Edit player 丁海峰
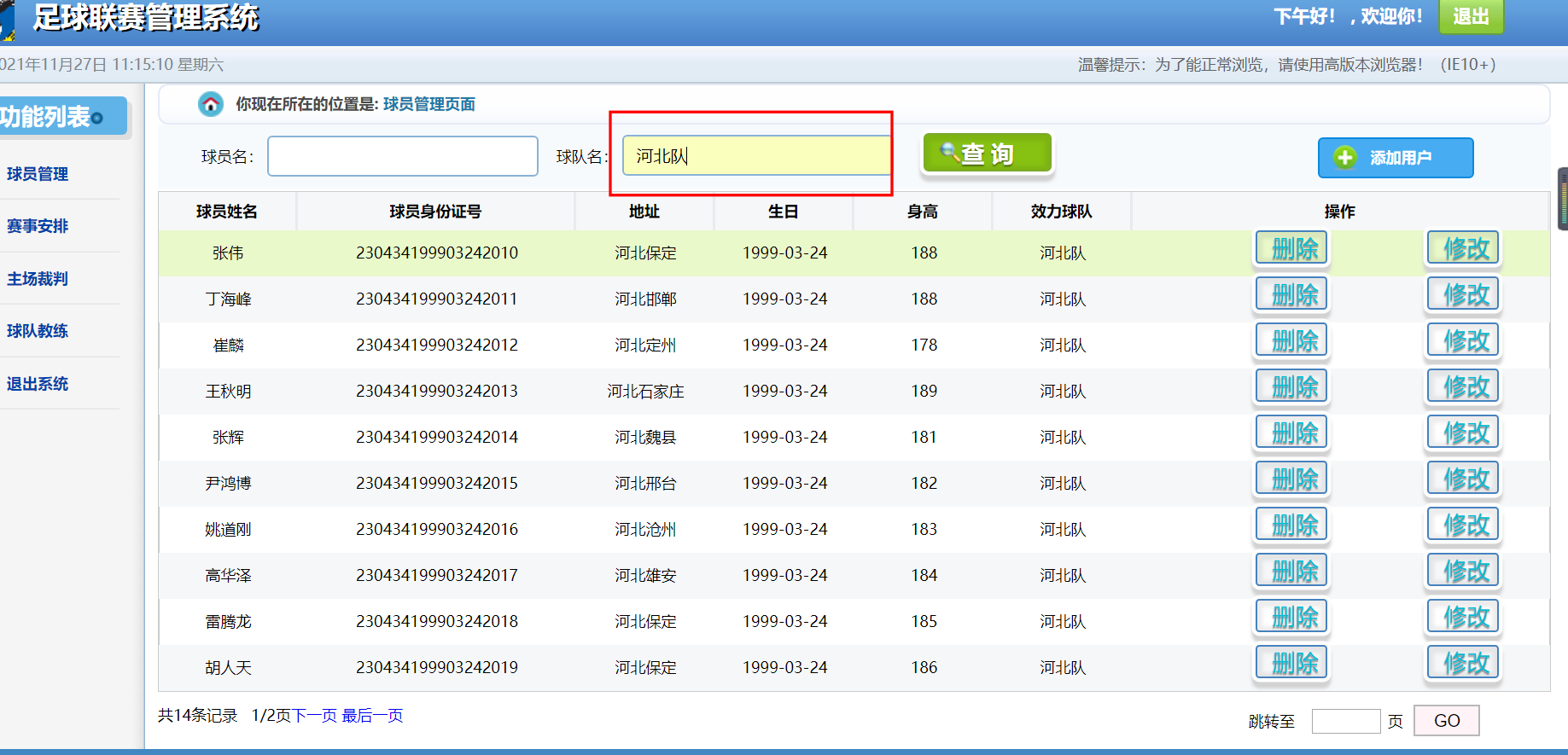The width and height of the screenshot is (1568, 755). pos(1463,294)
